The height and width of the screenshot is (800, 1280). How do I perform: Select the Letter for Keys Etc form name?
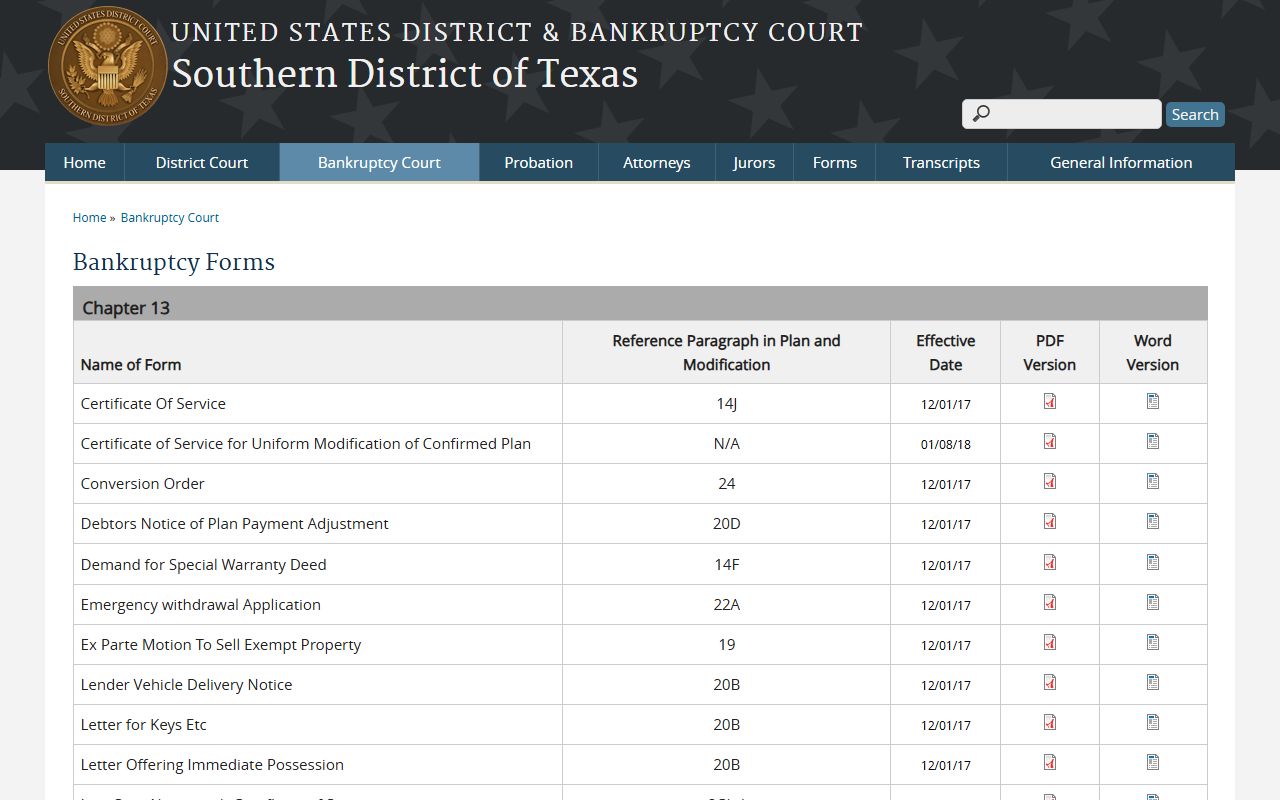144,724
